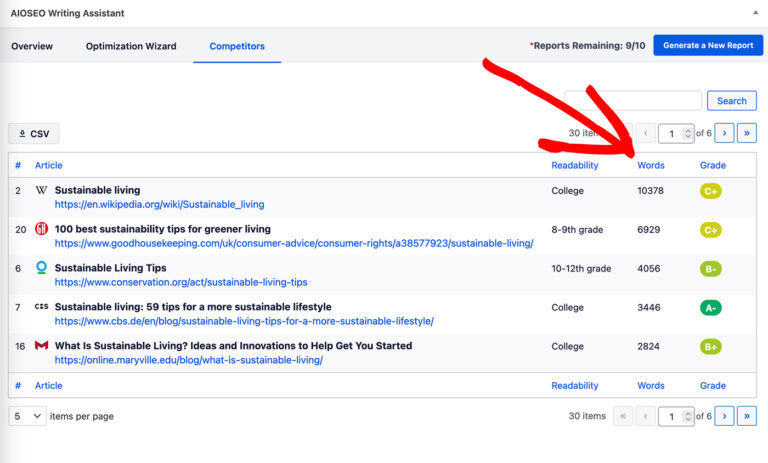Click Generate a New Report button

(708, 46)
